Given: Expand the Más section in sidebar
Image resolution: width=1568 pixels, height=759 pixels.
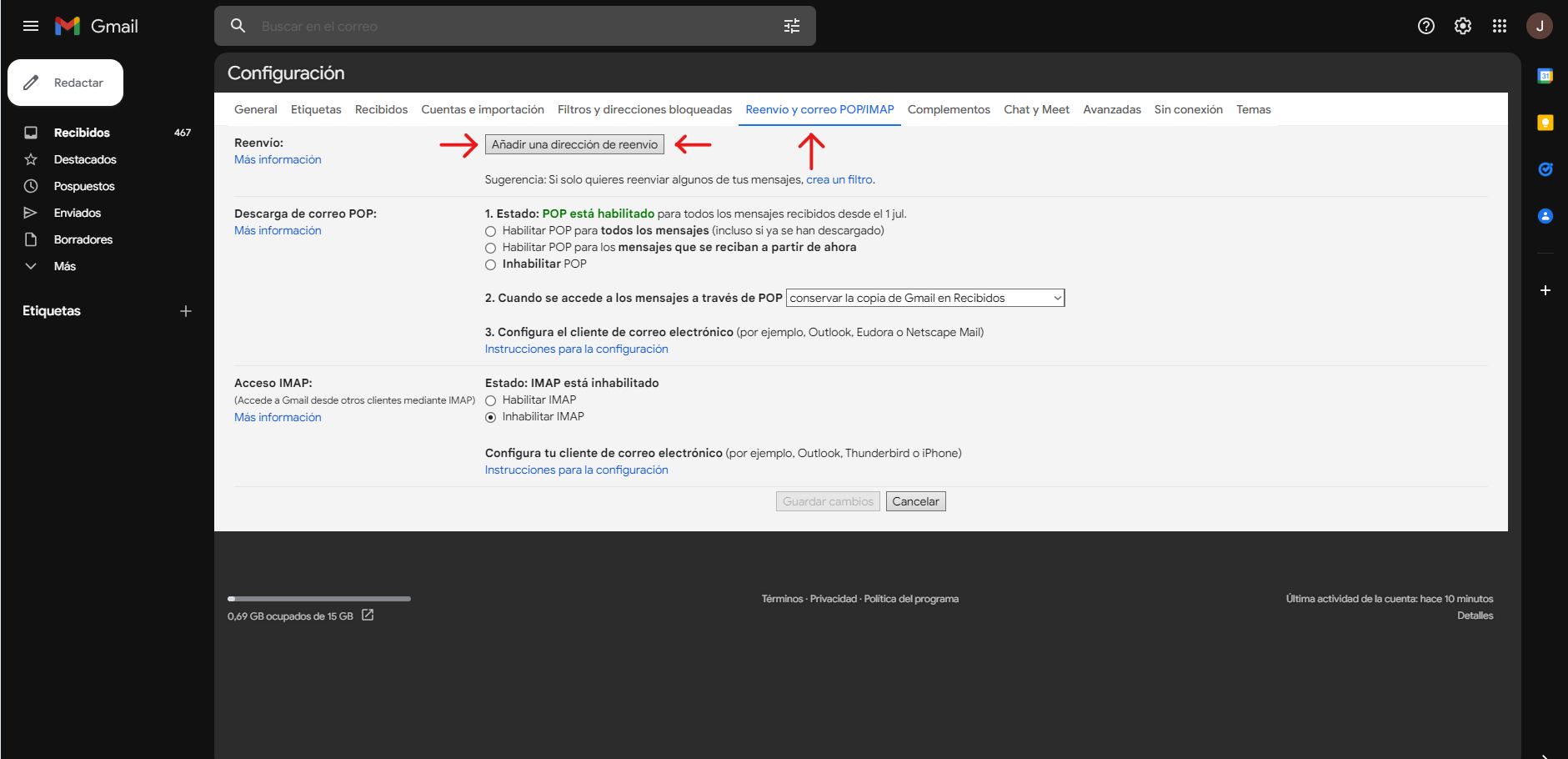Looking at the screenshot, I should pyautogui.click(x=64, y=266).
